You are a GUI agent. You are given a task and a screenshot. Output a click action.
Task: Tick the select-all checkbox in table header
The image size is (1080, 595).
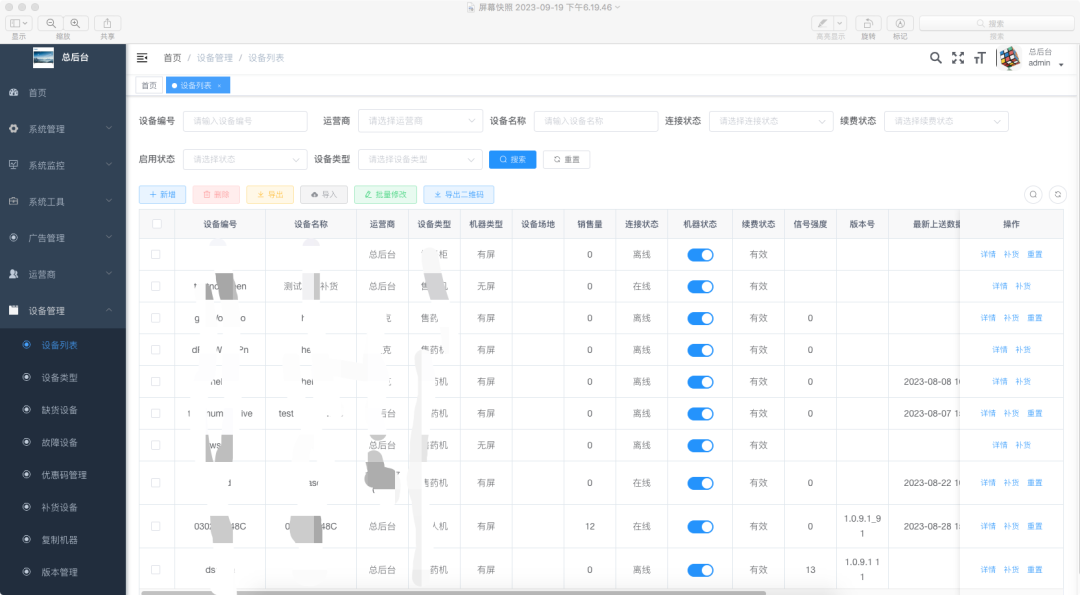tap(157, 224)
